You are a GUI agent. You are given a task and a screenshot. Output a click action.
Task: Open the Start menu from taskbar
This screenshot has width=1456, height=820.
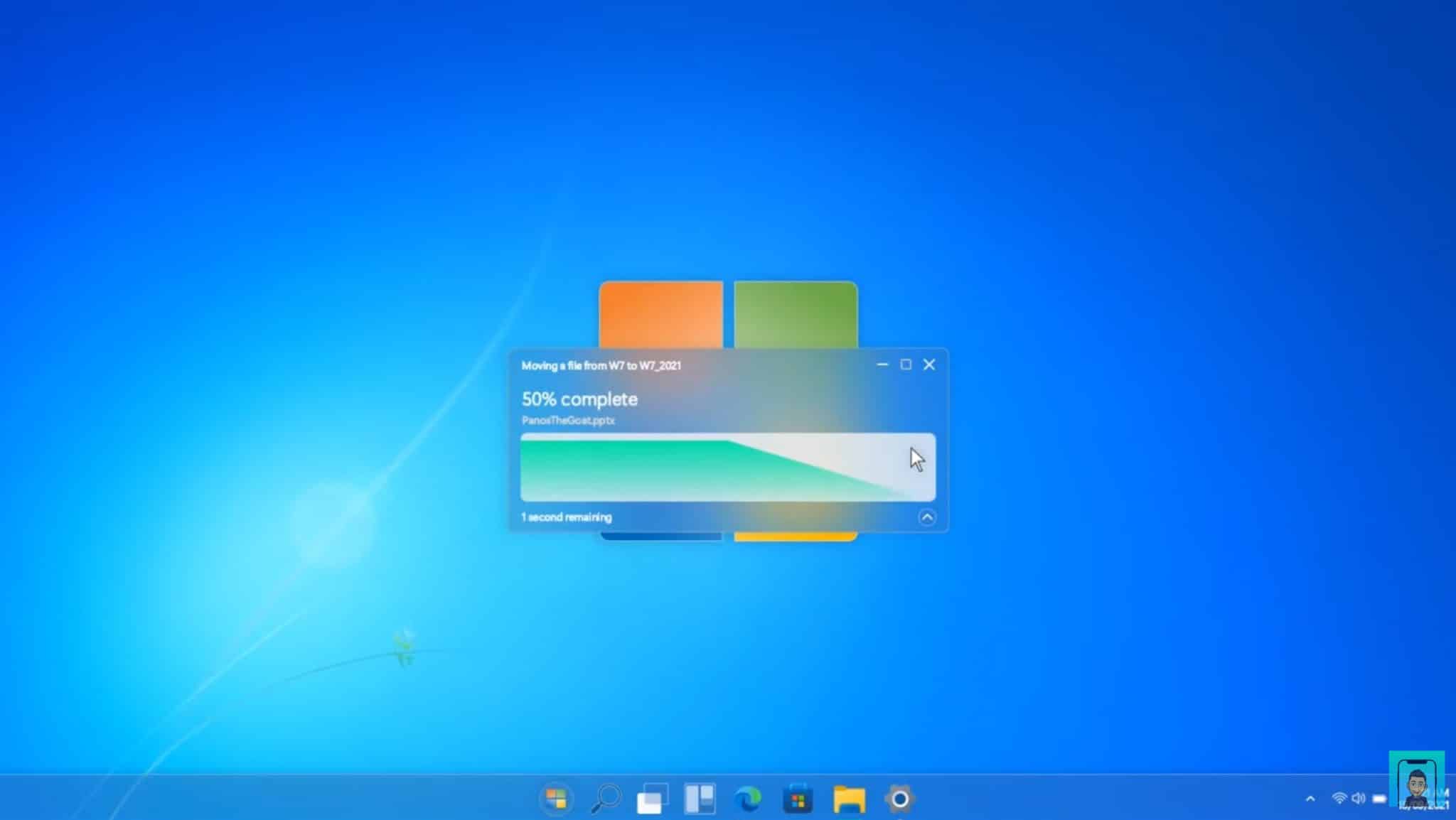[x=557, y=799]
